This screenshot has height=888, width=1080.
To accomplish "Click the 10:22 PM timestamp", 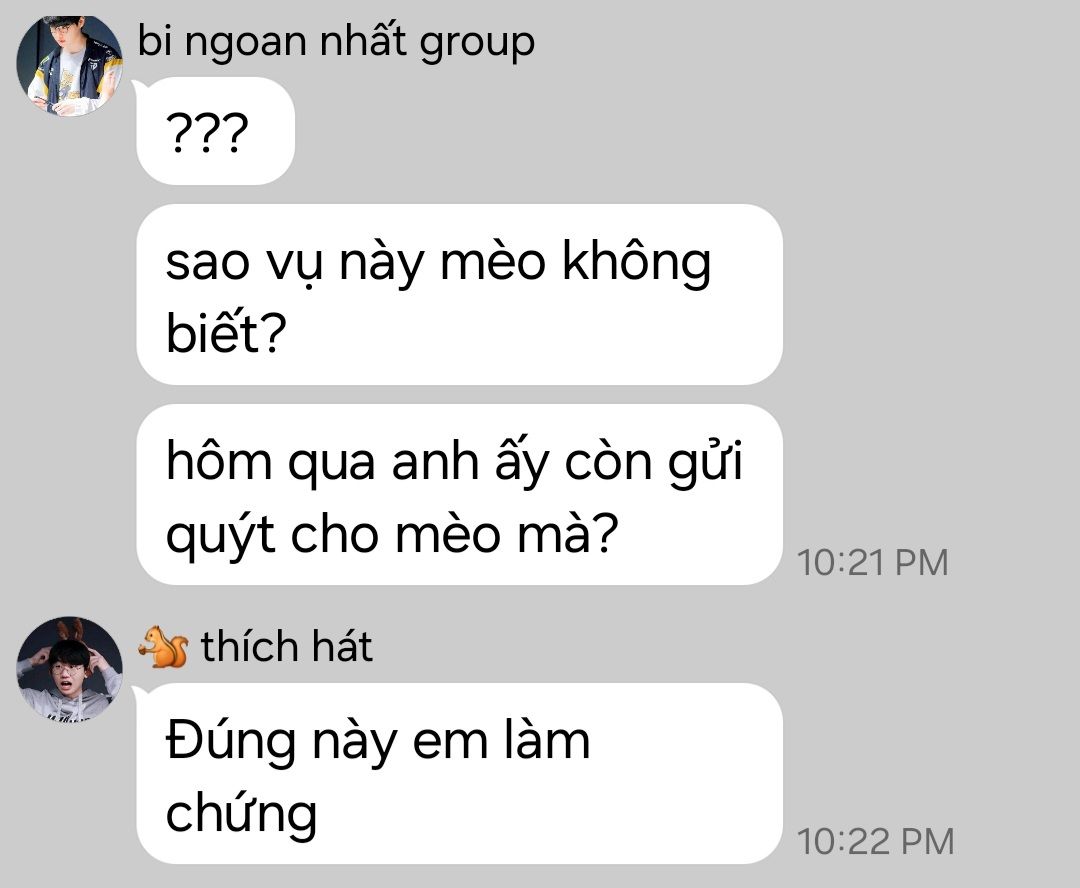I will pos(875,841).
